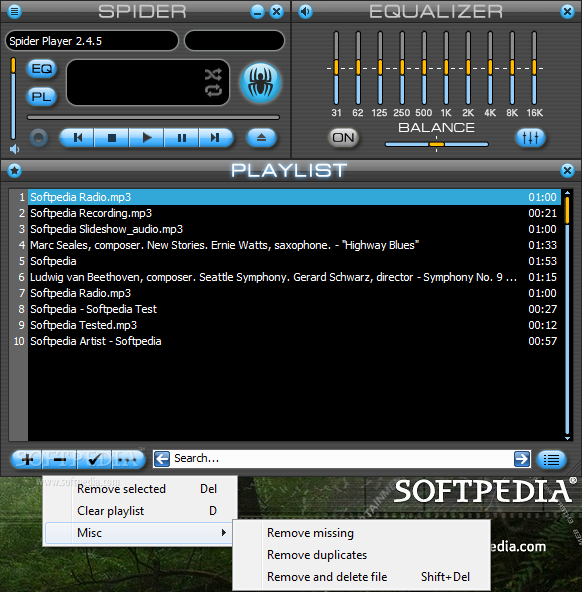Image resolution: width=582 pixels, height=592 pixels.
Task: Open files with the eject button
Action: tap(261, 138)
